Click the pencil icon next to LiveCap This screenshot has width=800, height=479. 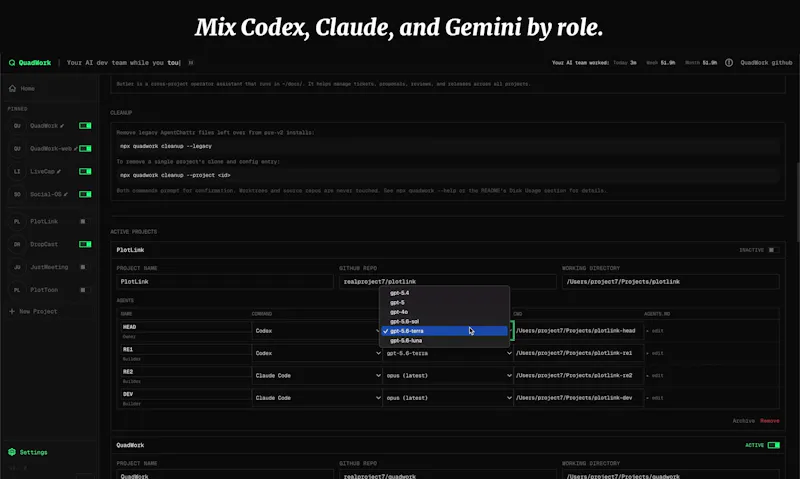tap(59, 172)
